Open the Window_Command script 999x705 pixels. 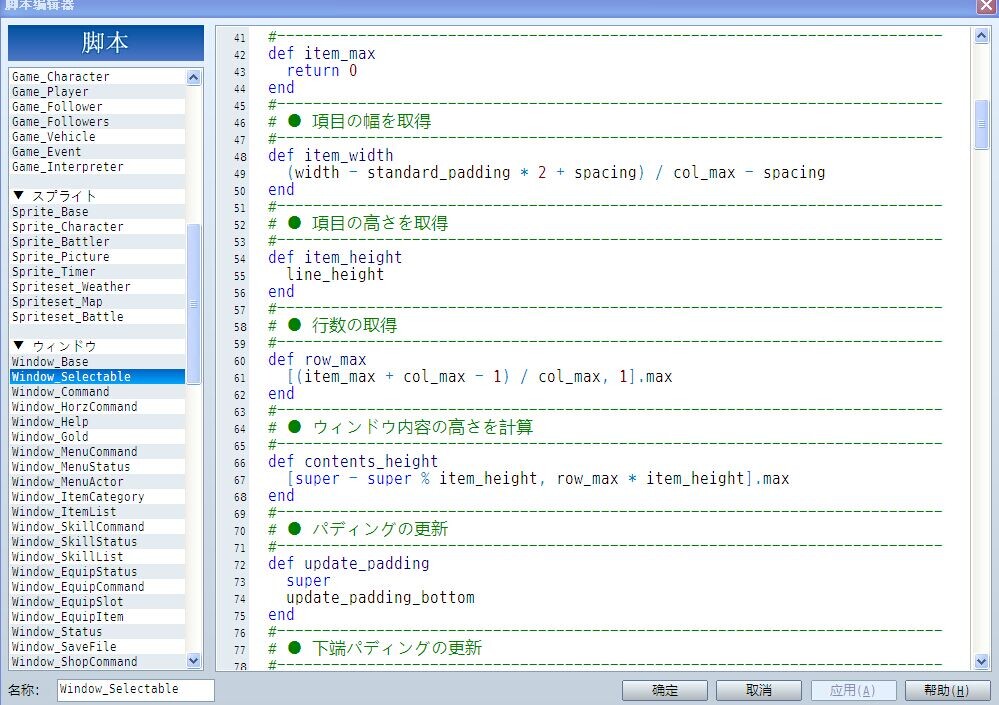[x=98, y=392]
